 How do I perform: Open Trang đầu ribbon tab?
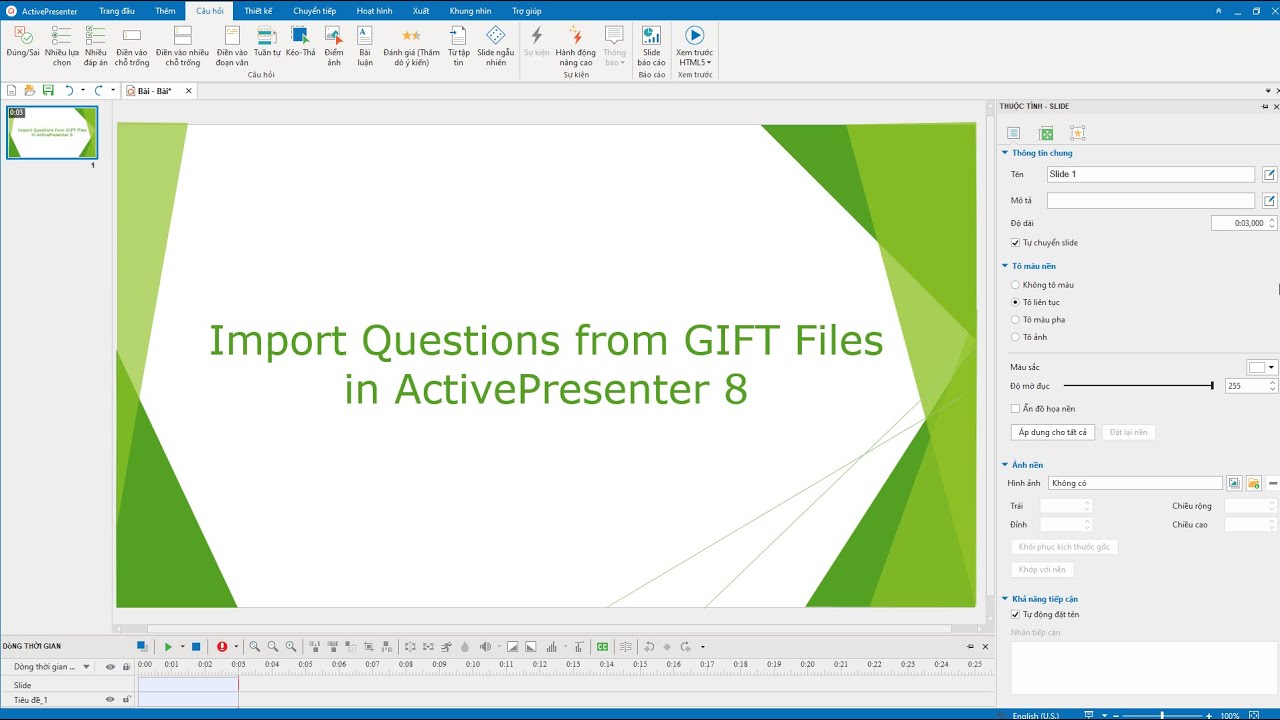point(117,11)
